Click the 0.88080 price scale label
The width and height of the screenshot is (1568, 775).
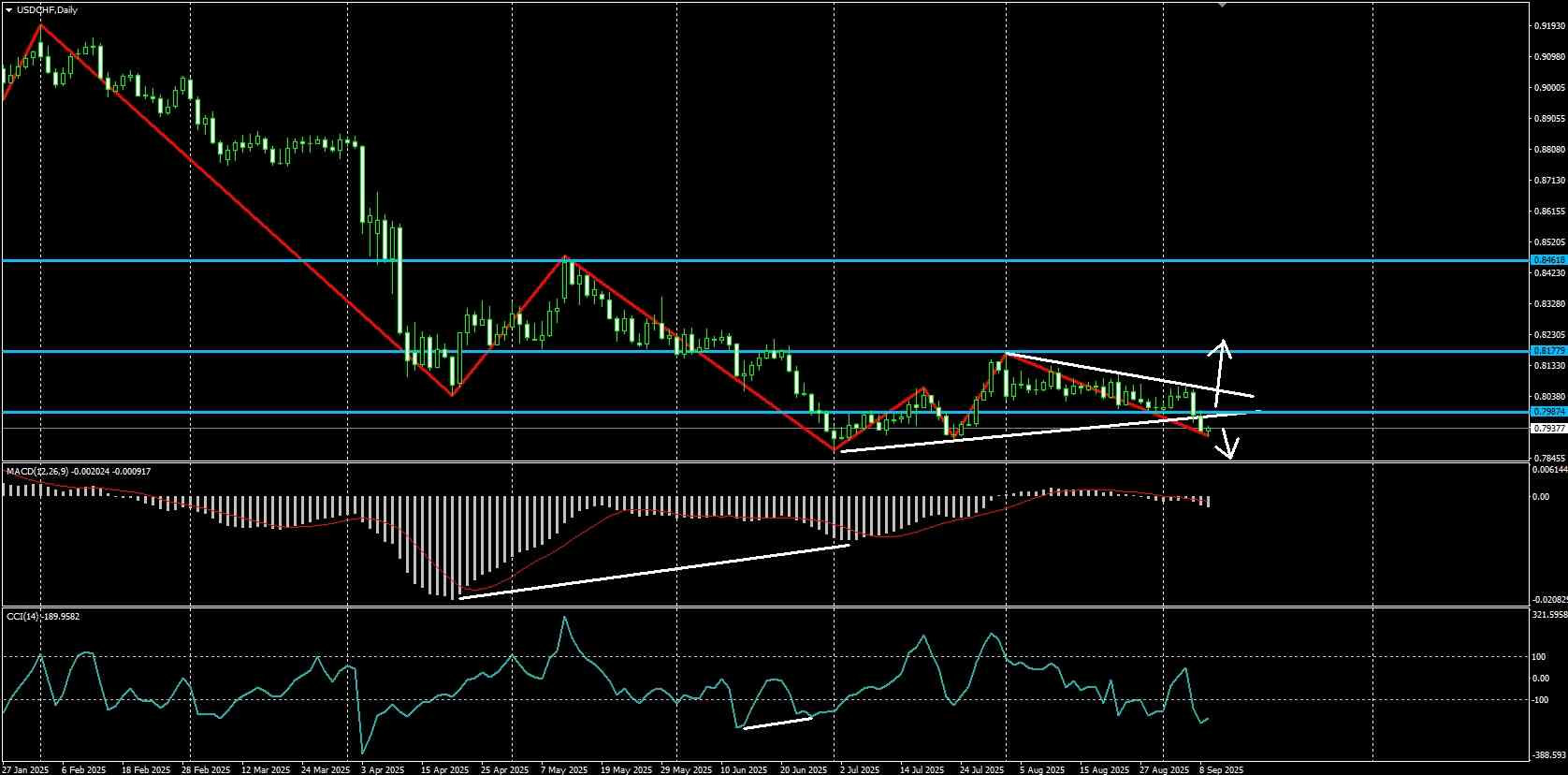(1550, 150)
